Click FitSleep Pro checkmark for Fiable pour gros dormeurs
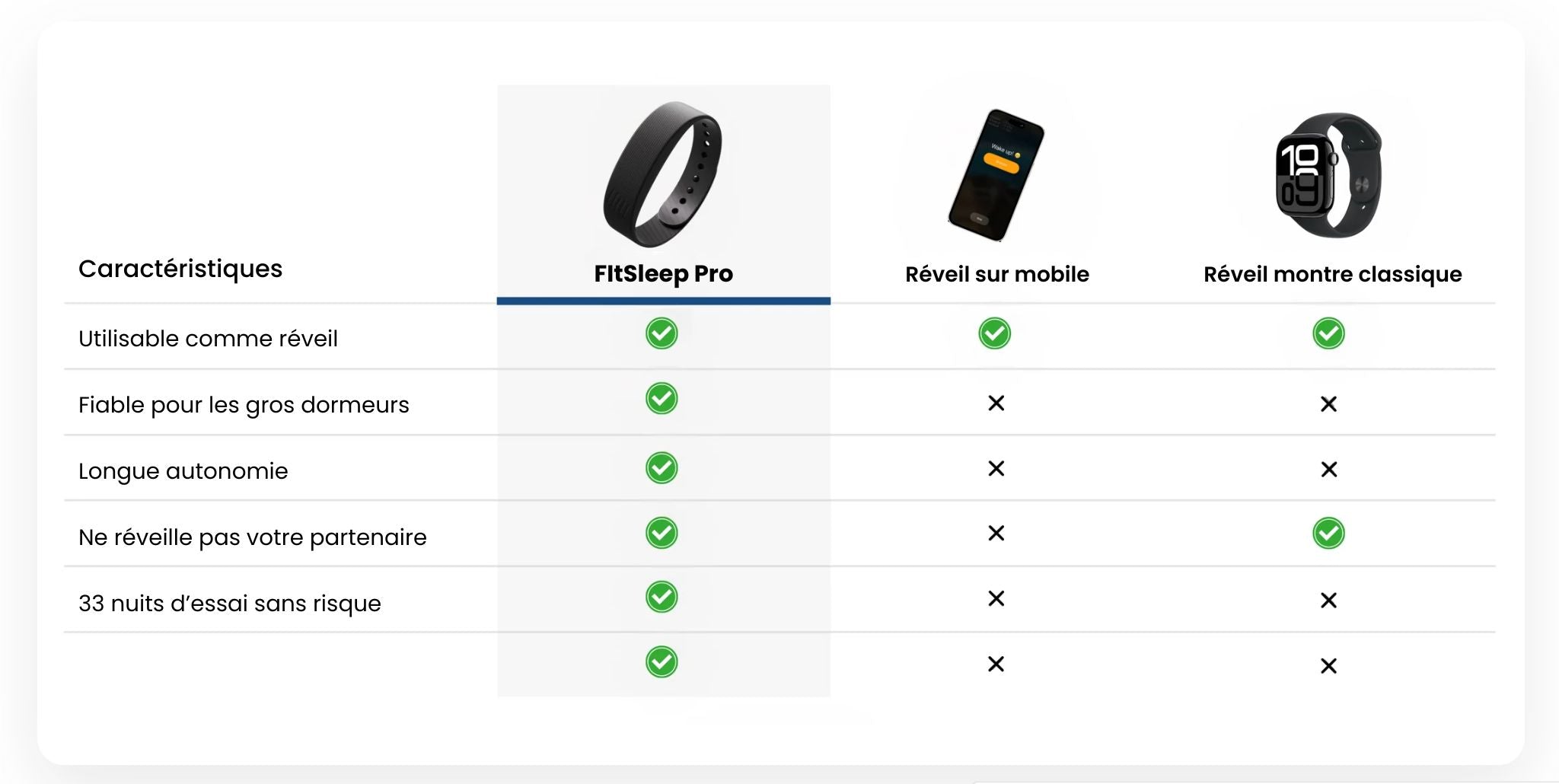Image resolution: width=1559 pixels, height=784 pixels. (x=662, y=399)
